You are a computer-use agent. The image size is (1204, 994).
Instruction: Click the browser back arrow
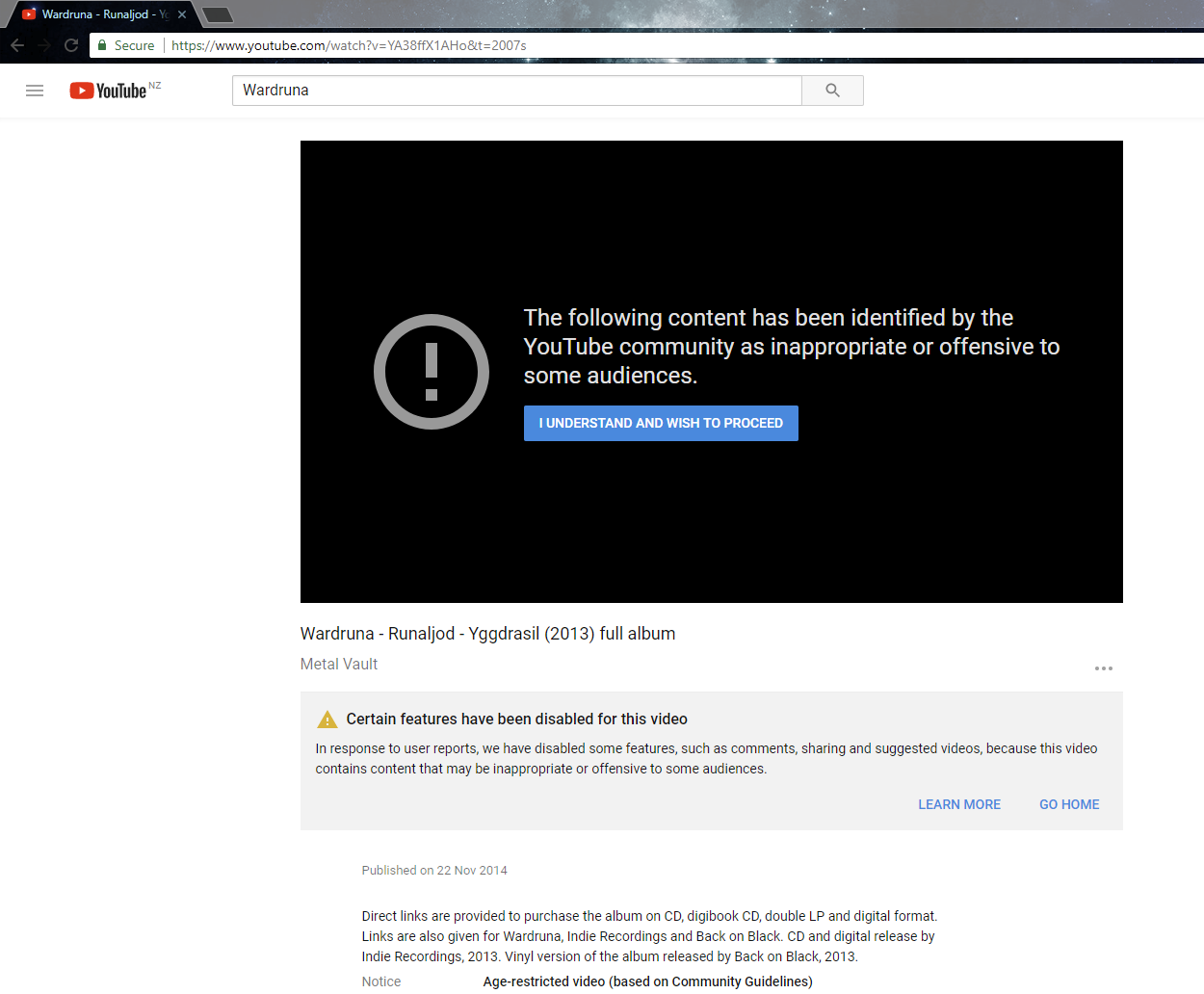(16, 44)
